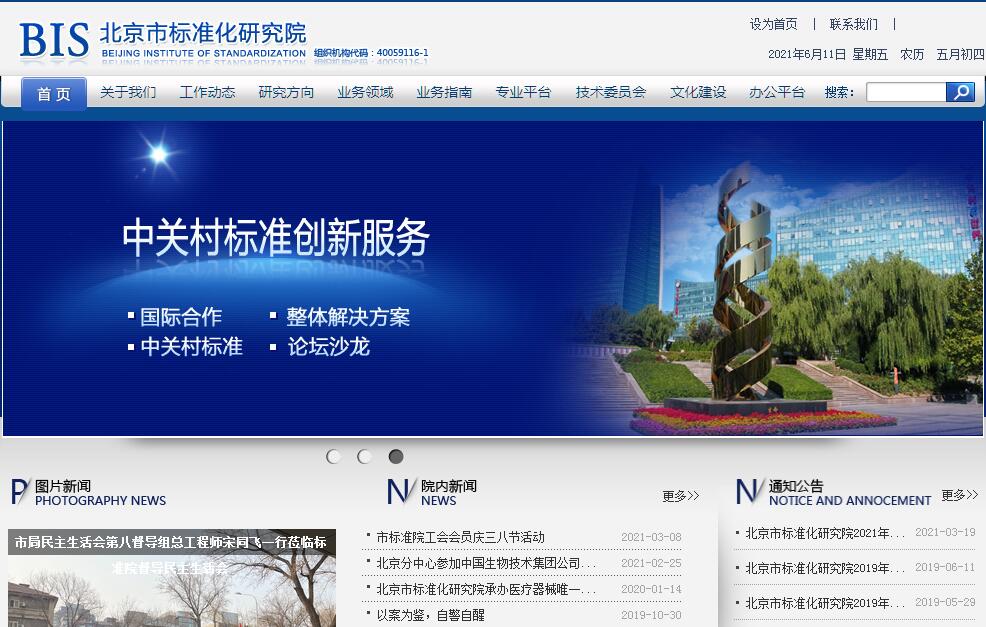The height and width of the screenshot is (627, 986).
Task: Click the search magnifier icon button
Action: point(960,92)
